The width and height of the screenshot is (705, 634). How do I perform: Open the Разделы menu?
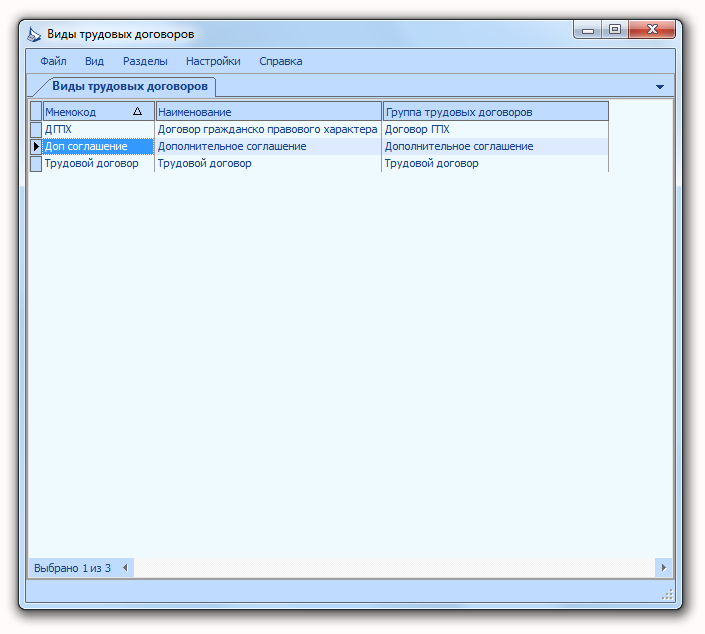point(145,61)
